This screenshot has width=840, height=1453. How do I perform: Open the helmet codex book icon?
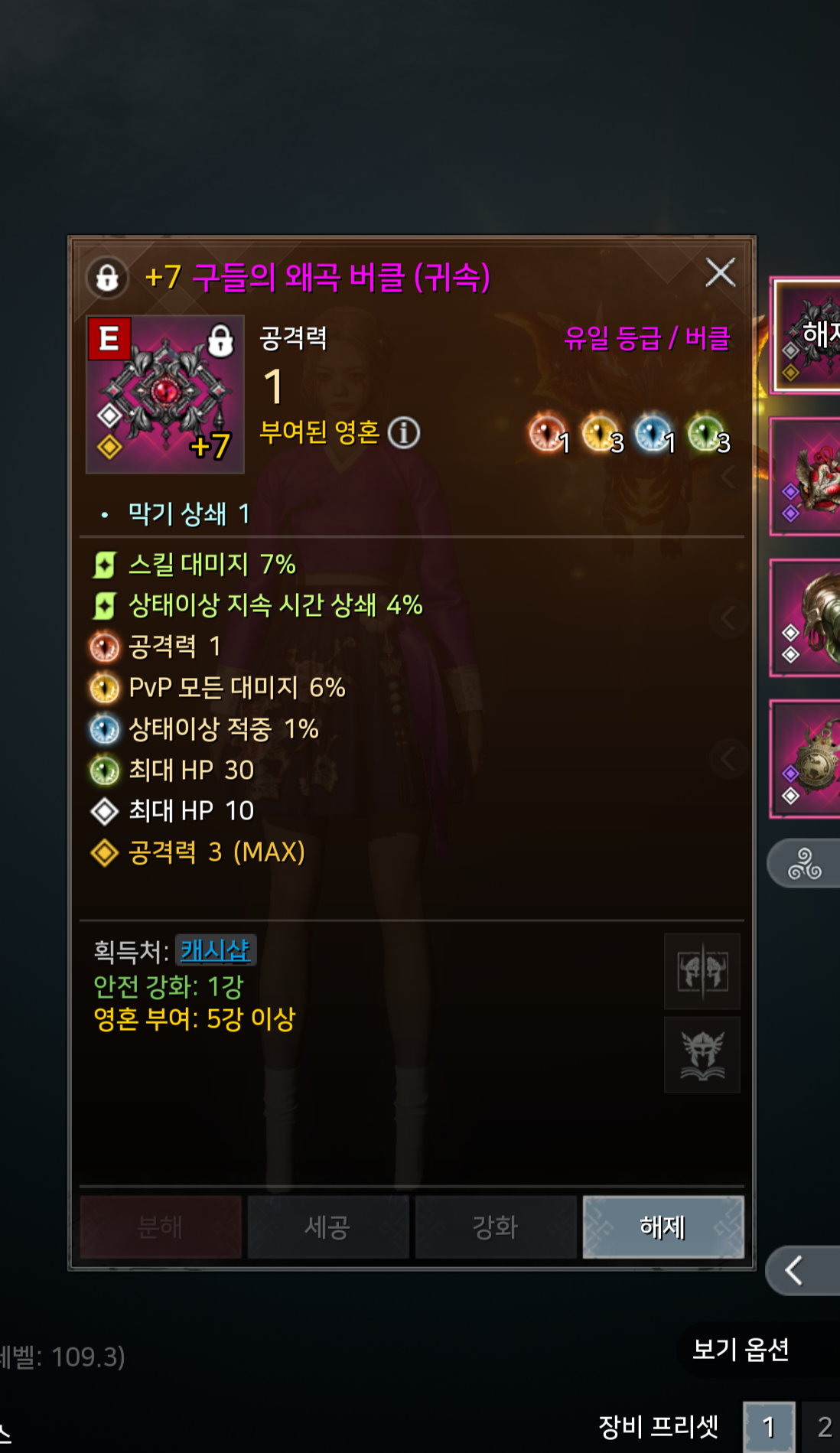(702, 1055)
